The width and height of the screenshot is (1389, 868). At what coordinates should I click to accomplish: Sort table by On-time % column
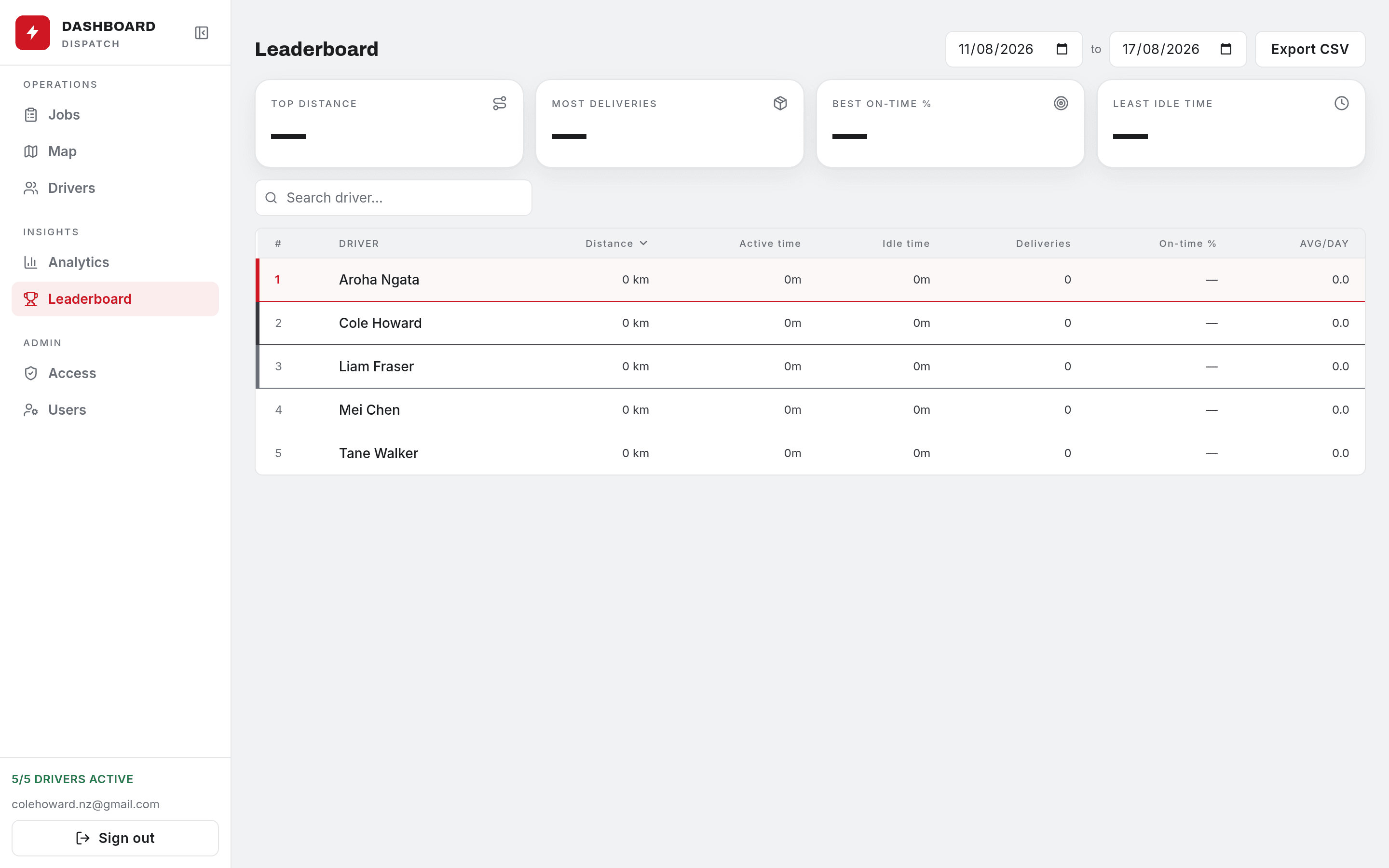coord(1187,244)
